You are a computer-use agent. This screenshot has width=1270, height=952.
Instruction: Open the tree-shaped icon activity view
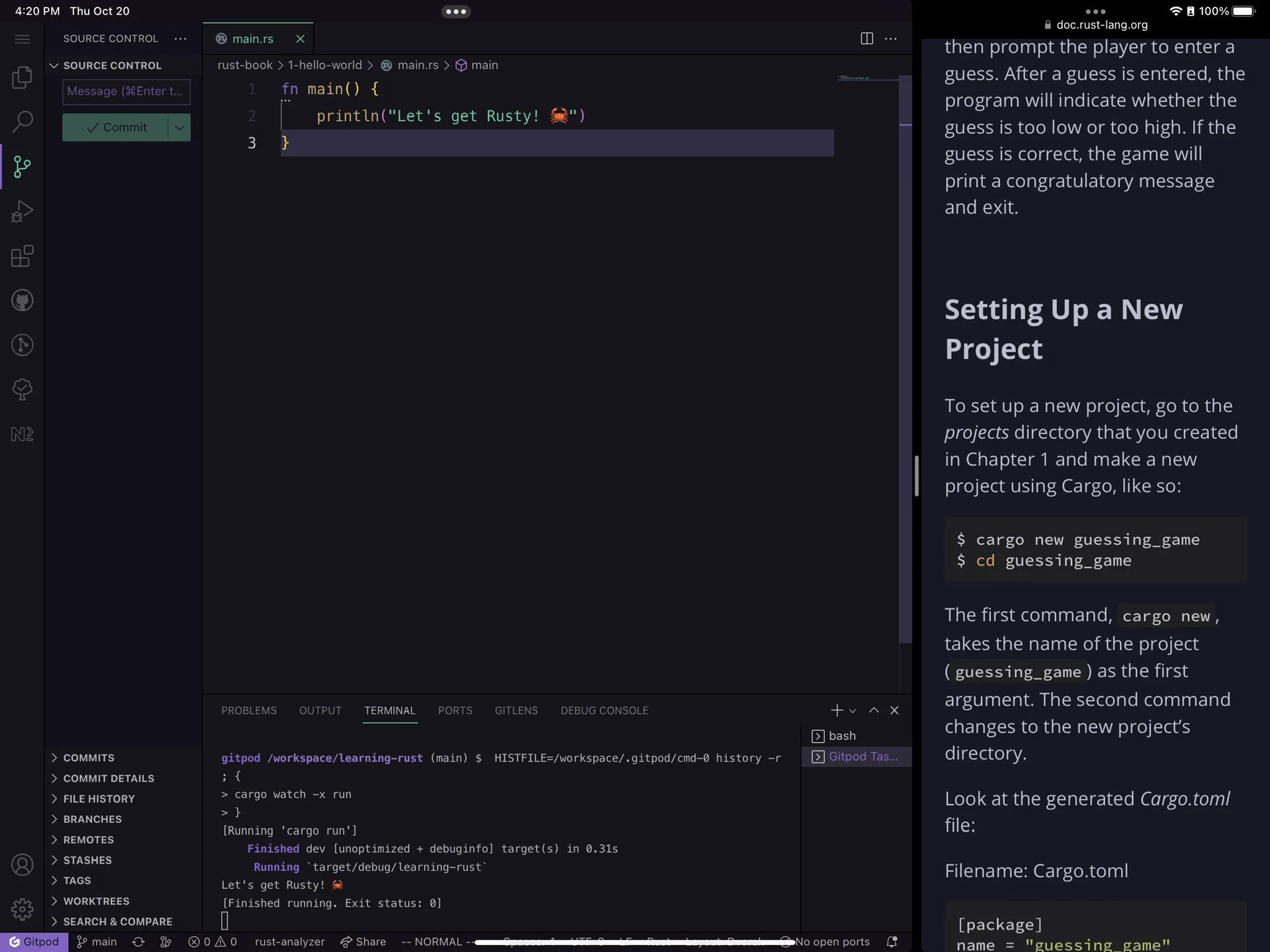pyautogui.click(x=22, y=389)
